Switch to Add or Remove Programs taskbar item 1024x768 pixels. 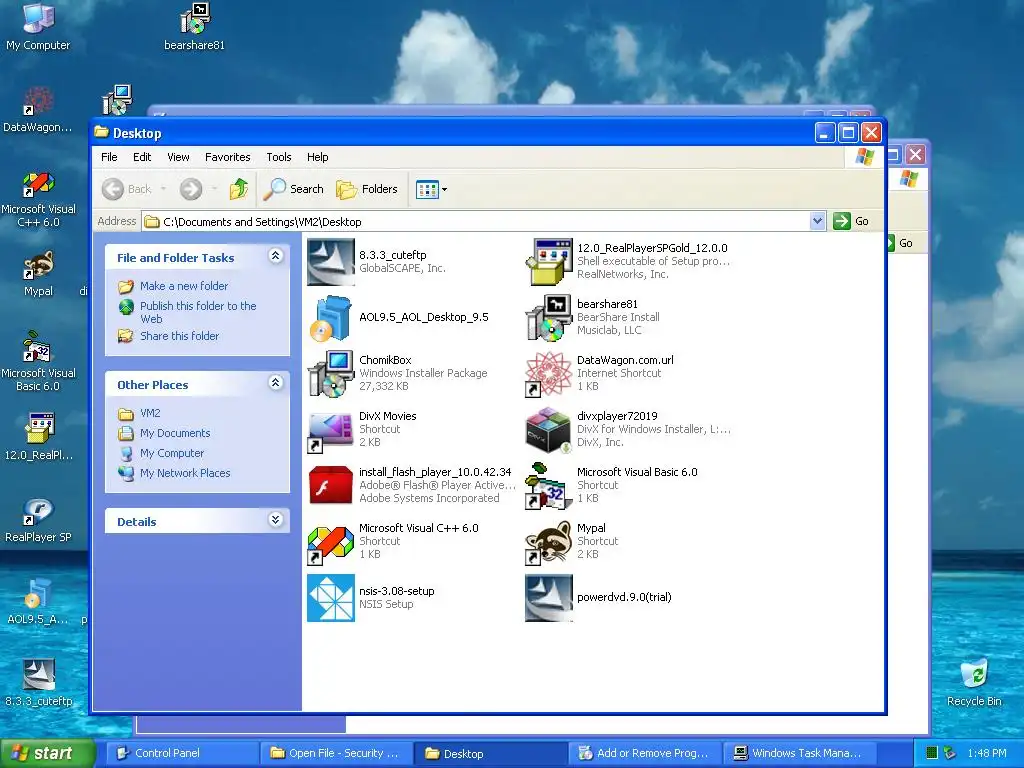click(x=645, y=754)
